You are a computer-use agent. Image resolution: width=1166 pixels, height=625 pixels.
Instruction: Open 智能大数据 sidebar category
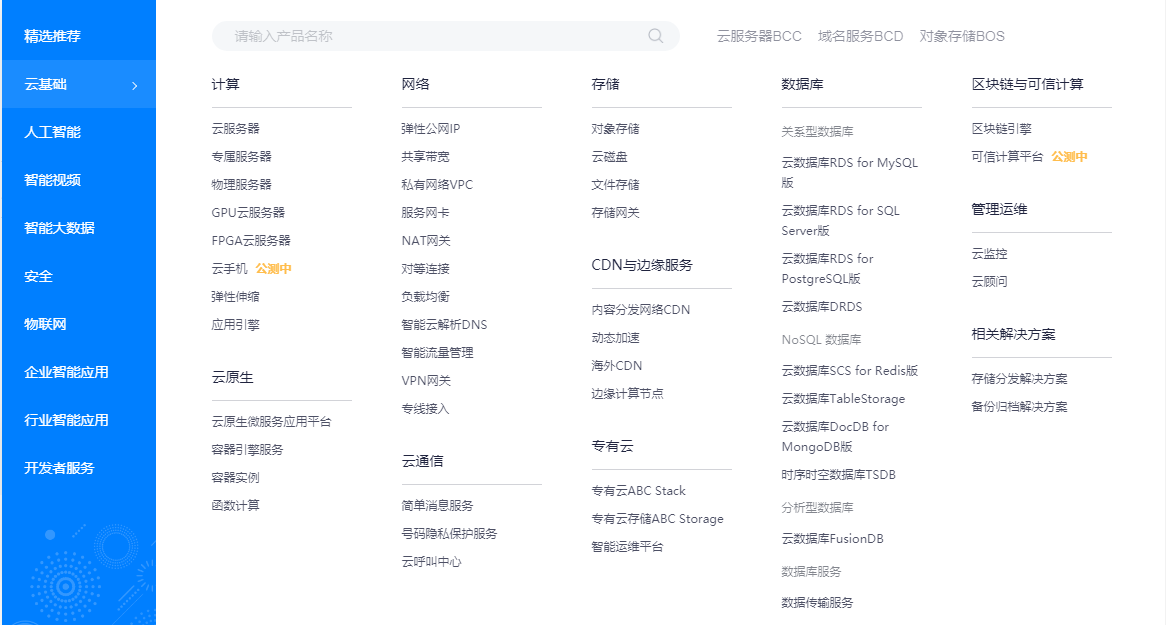[59, 228]
